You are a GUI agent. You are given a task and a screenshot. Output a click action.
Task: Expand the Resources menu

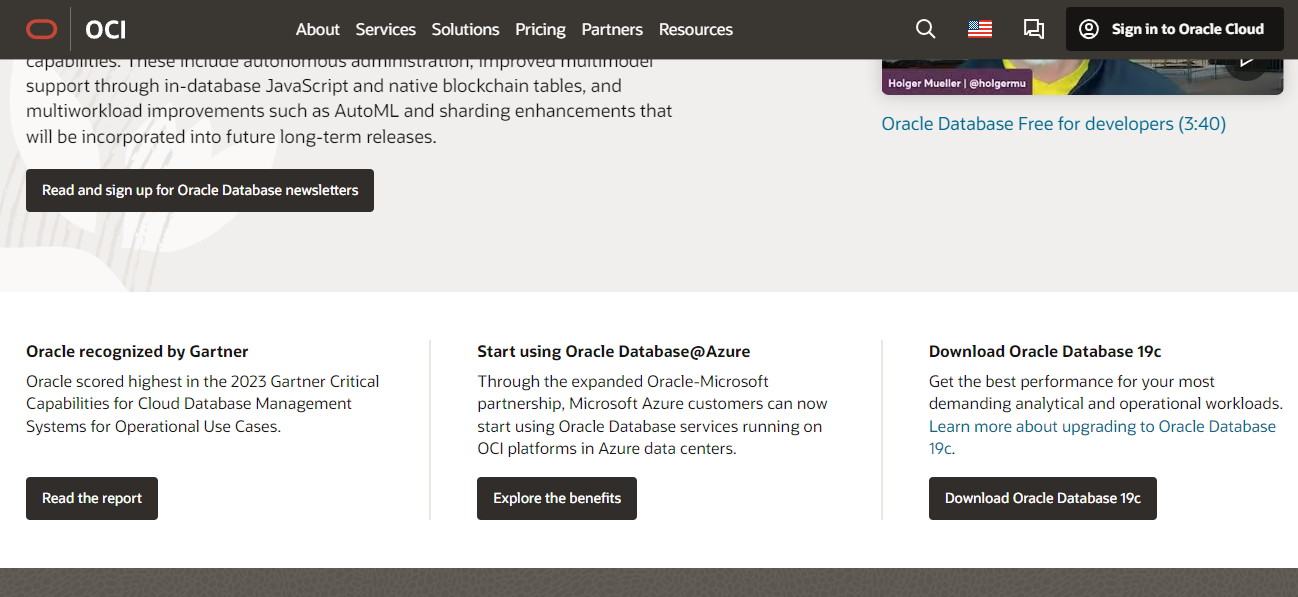695,29
